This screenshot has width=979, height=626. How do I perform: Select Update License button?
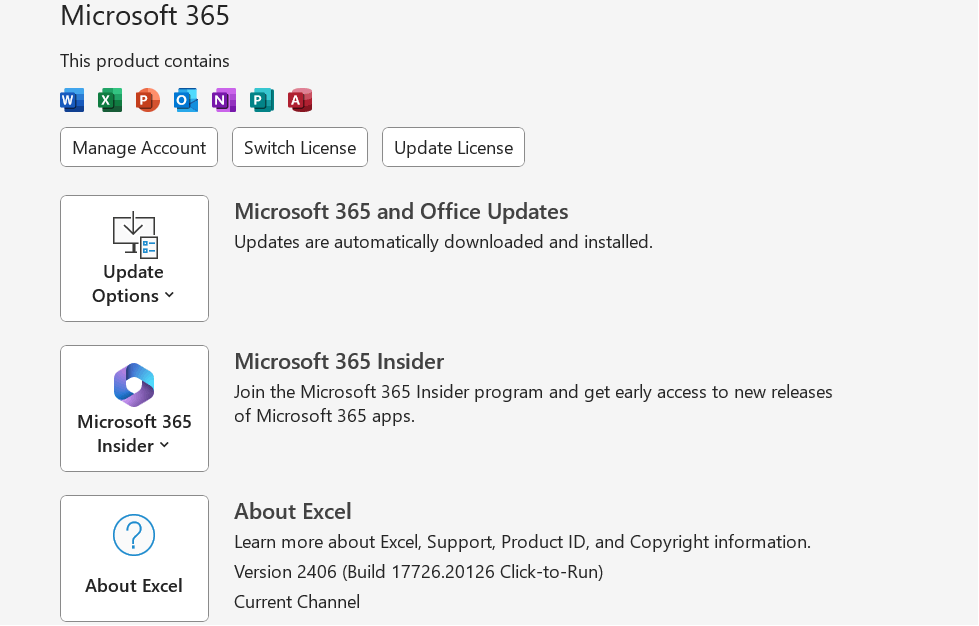[x=453, y=147]
